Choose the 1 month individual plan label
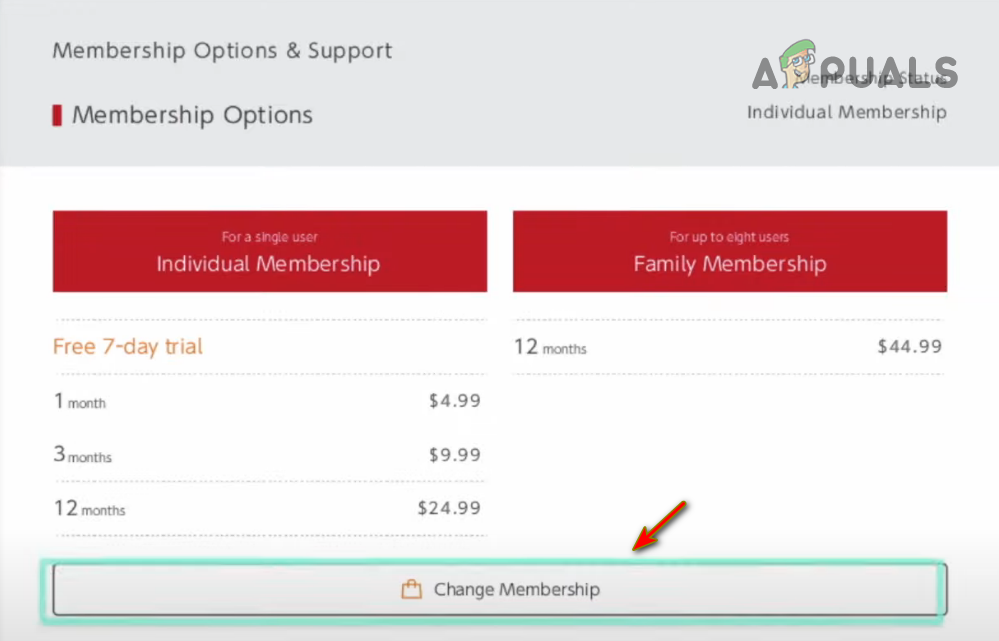Viewport: 999px width, 641px height. [80, 402]
